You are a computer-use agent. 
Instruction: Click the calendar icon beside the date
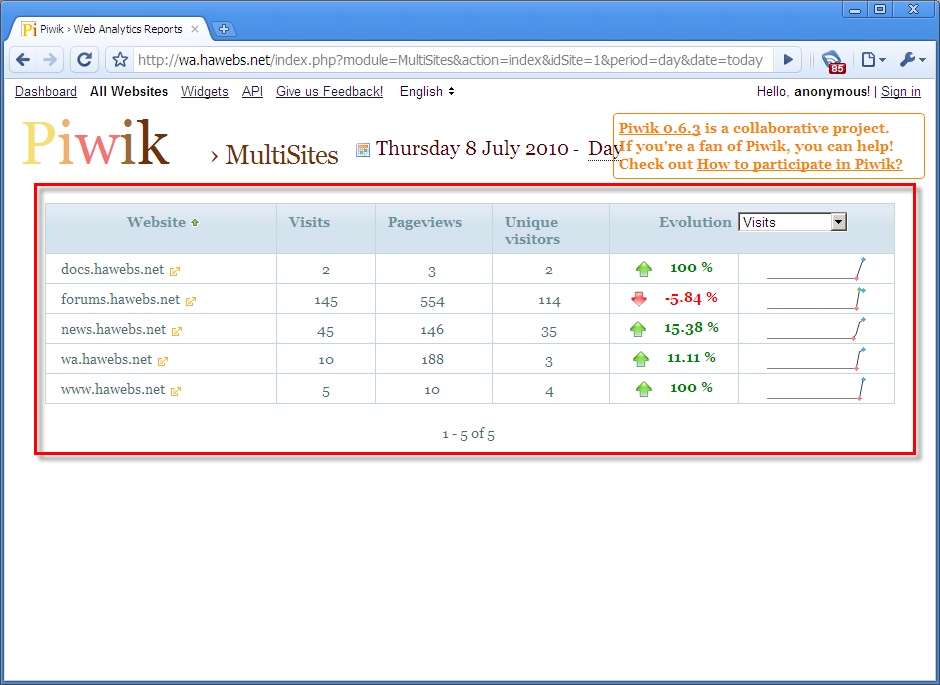363,150
